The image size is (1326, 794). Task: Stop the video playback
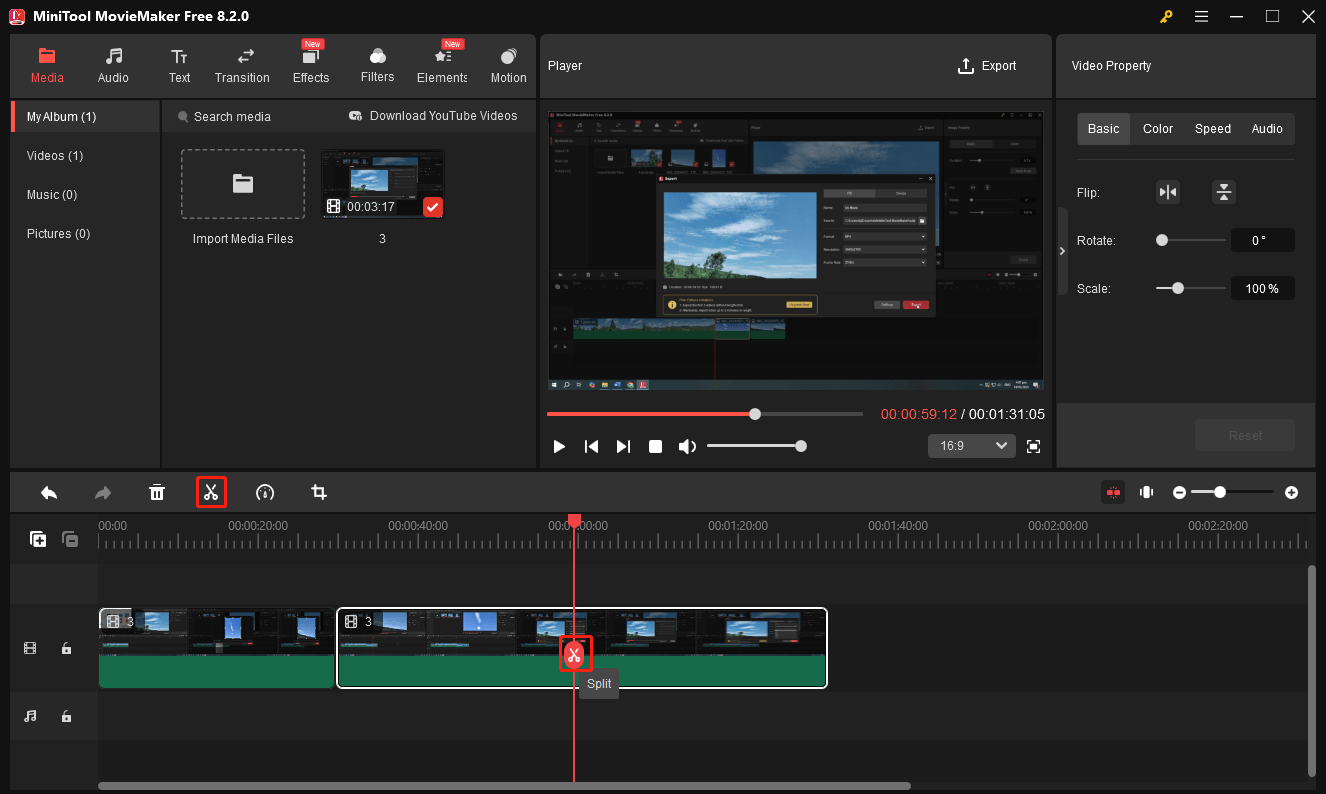(x=656, y=446)
